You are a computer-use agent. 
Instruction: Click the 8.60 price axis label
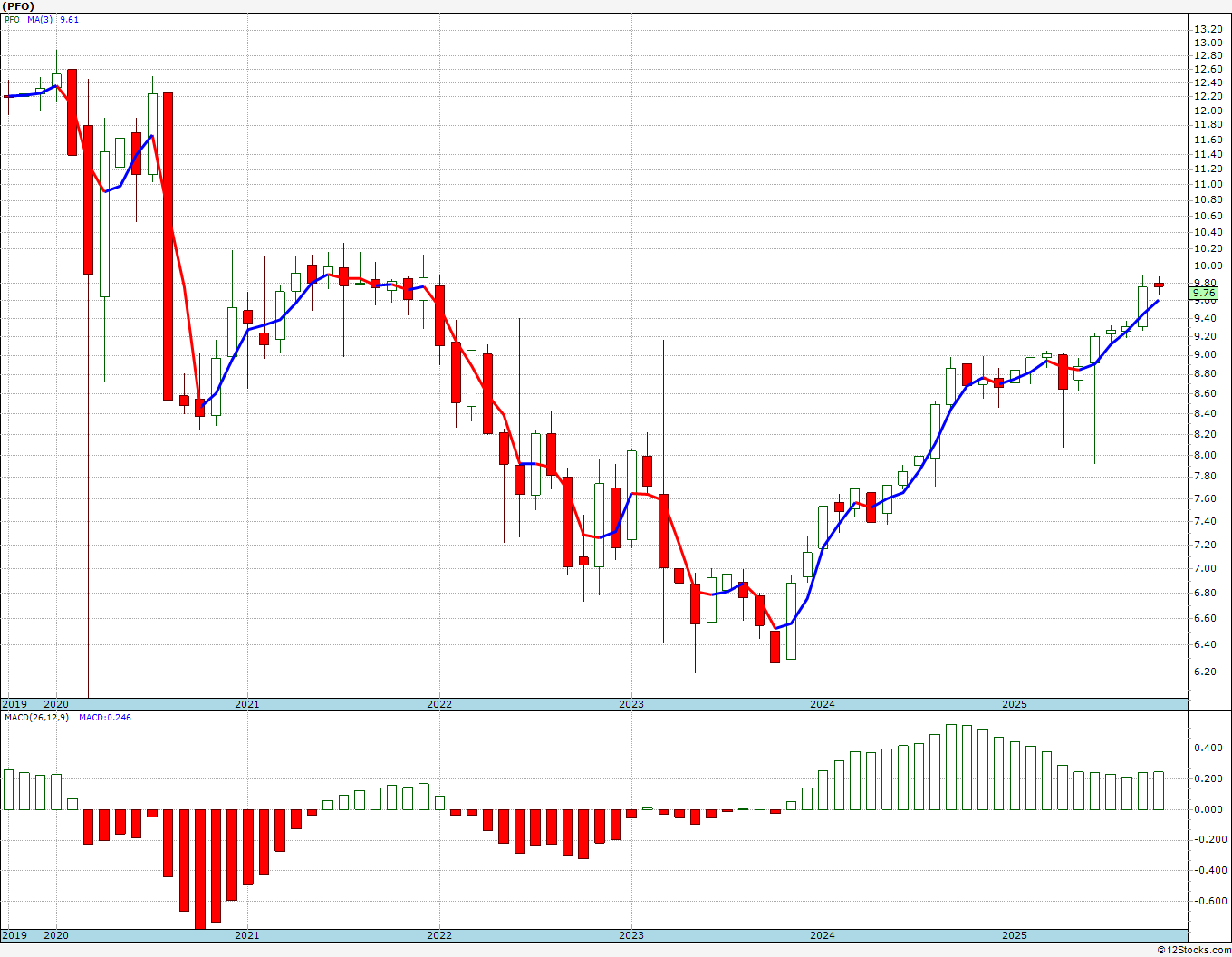pyautogui.click(x=1207, y=393)
